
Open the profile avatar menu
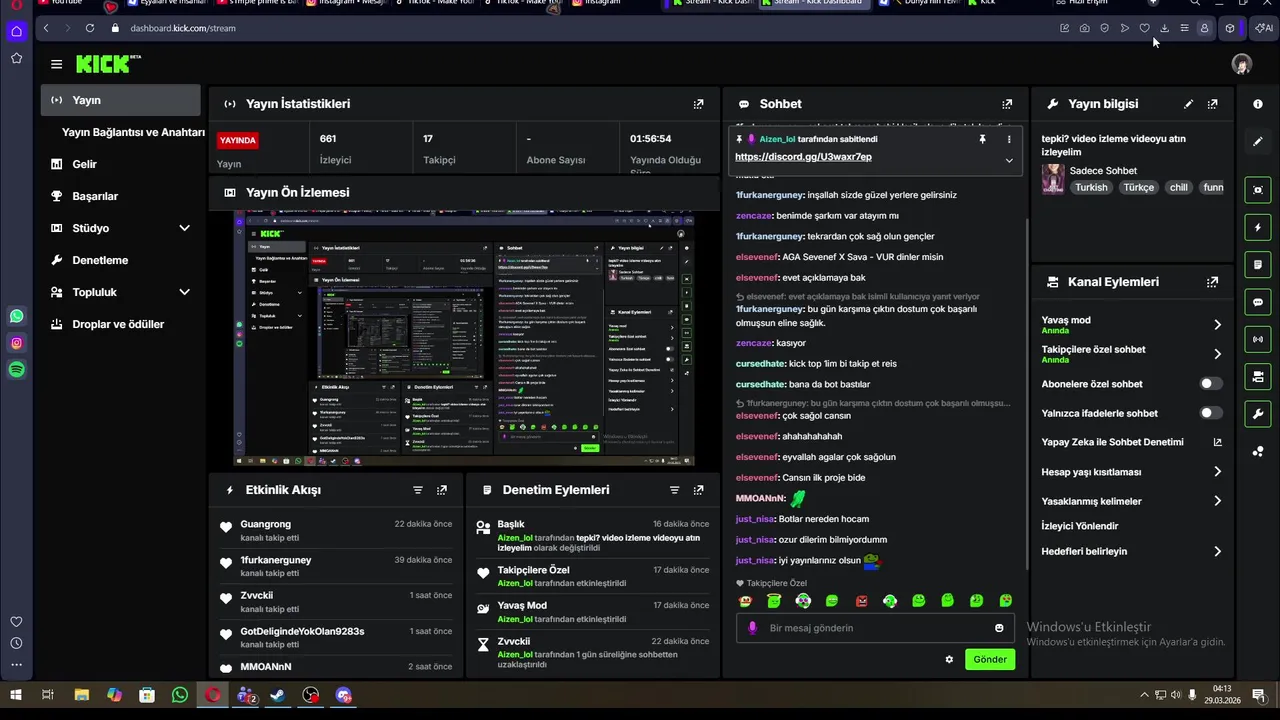[x=1242, y=64]
